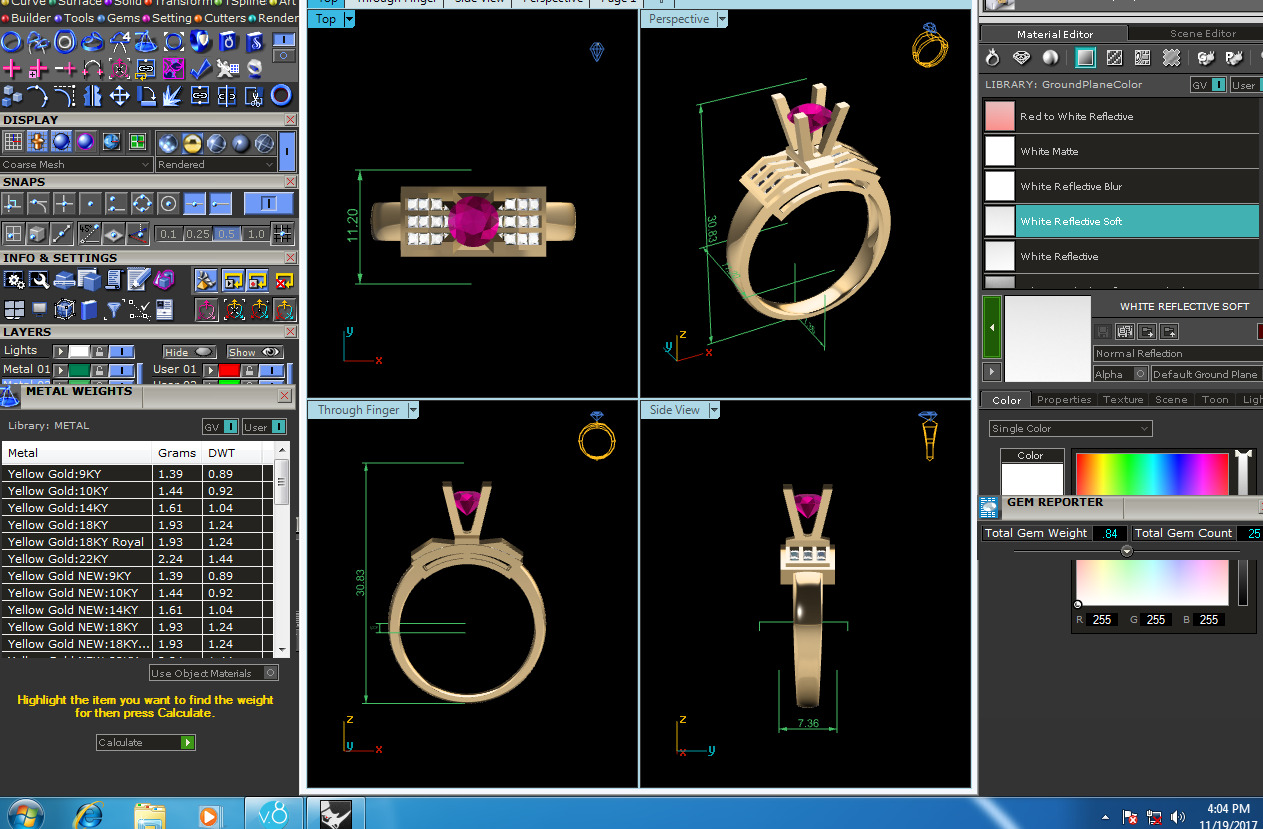Click the Show layers button

255,352
